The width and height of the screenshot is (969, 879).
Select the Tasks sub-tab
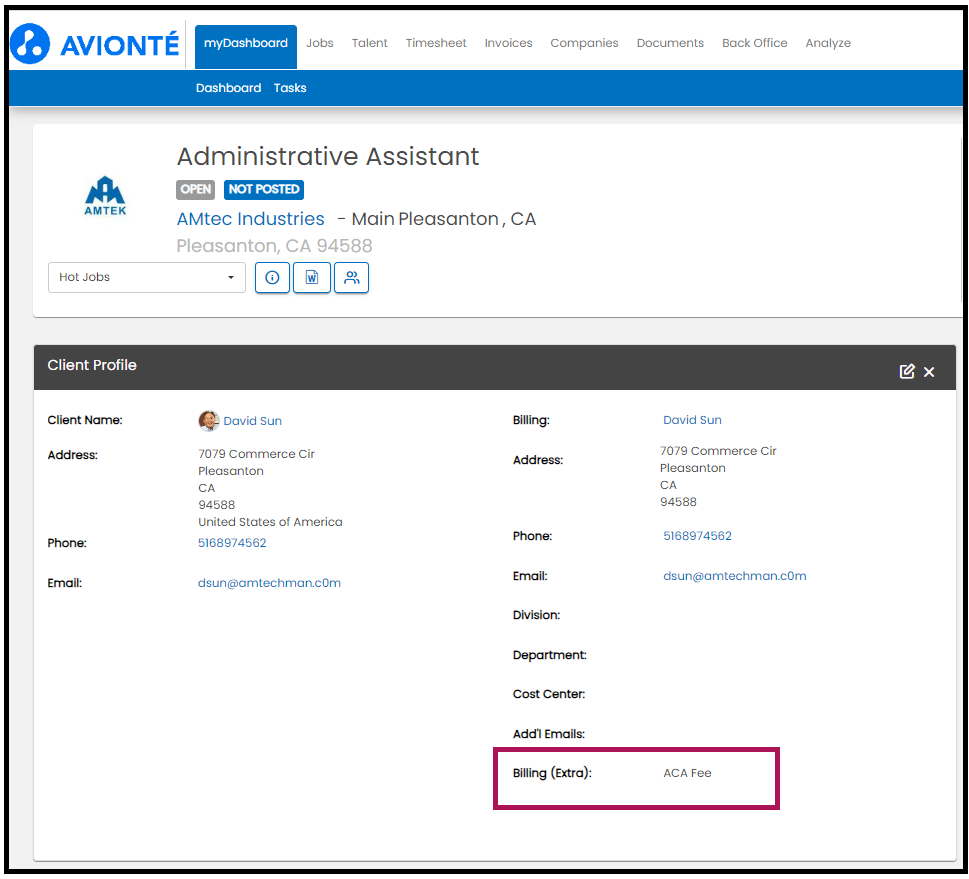click(x=290, y=88)
